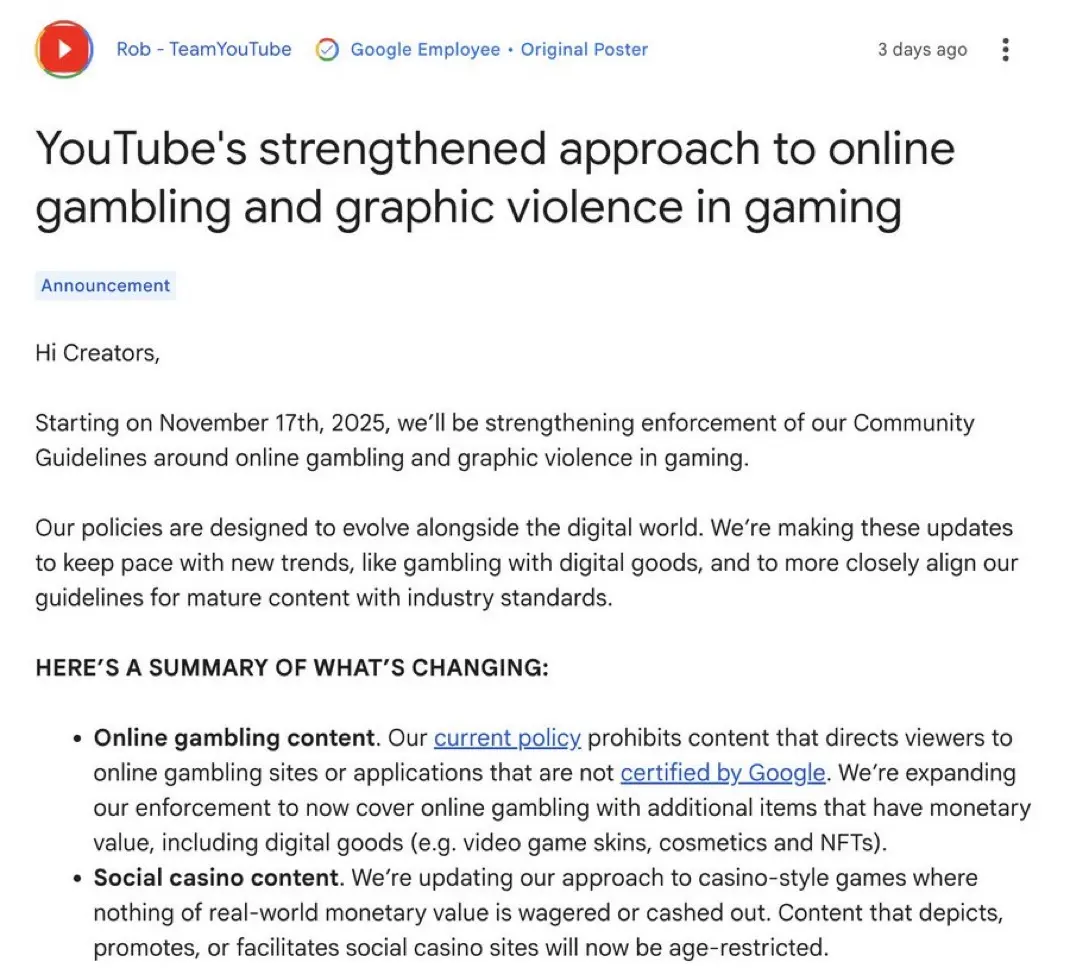The width and height of the screenshot is (1070, 968).
Task: Click the Original Poster label
Action: tap(584, 50)
